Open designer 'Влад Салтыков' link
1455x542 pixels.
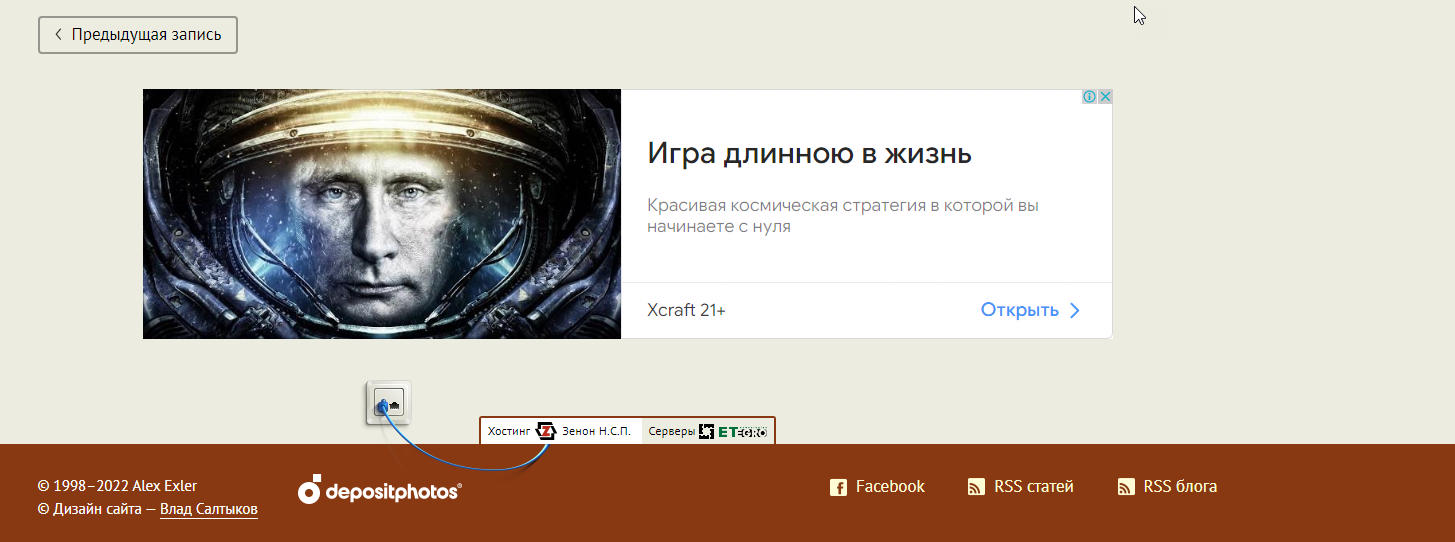[x=209, y=509]
